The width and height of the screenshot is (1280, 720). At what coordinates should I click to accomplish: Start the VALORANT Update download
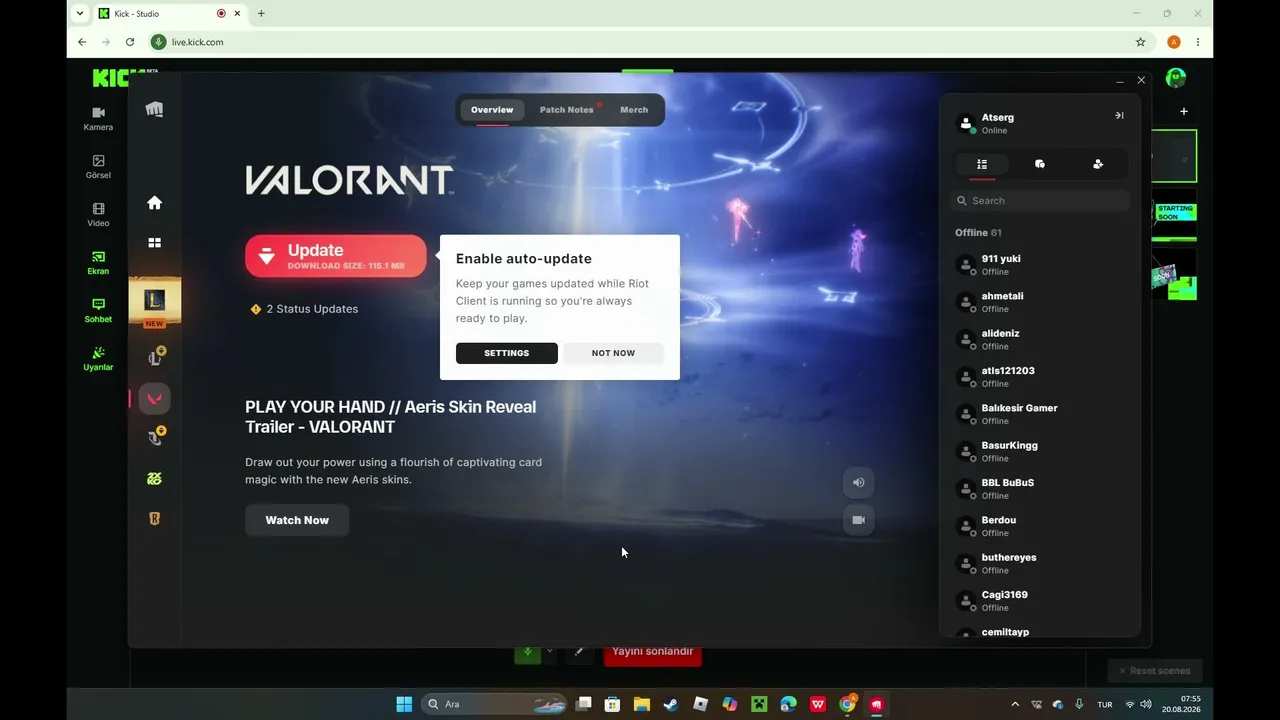coord(336,256)
